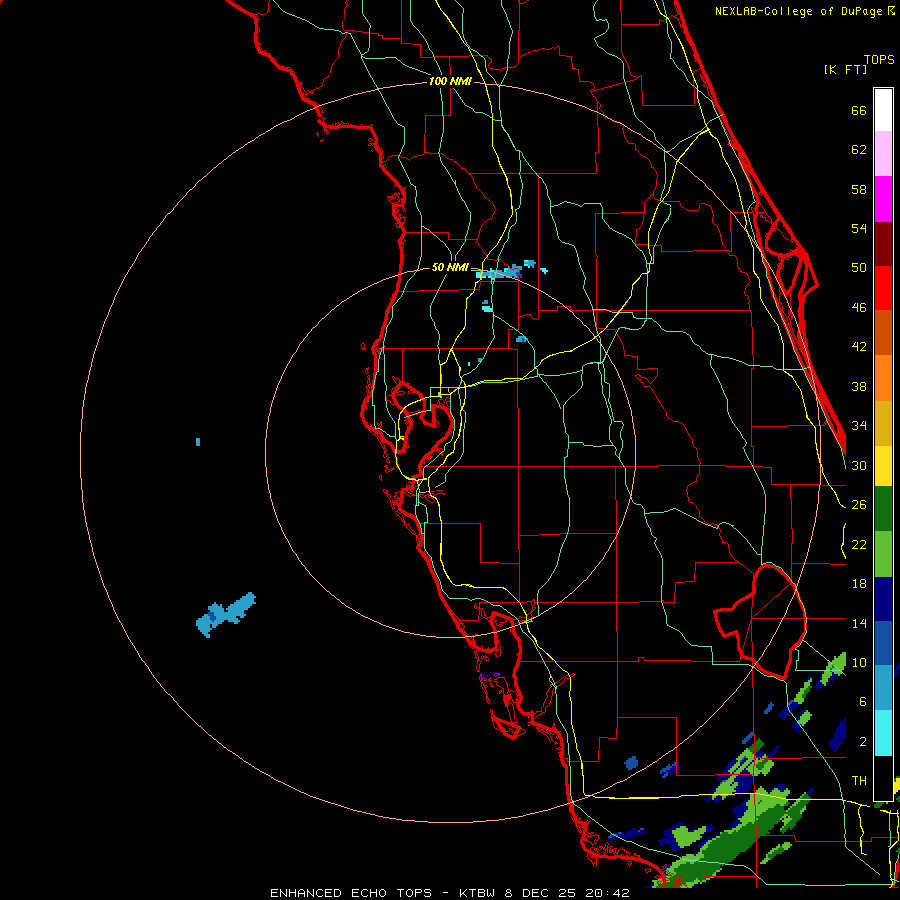The image size is (900, 900).
Task: Click the bright red 50 kft swatch
Action: pos(883,288)
